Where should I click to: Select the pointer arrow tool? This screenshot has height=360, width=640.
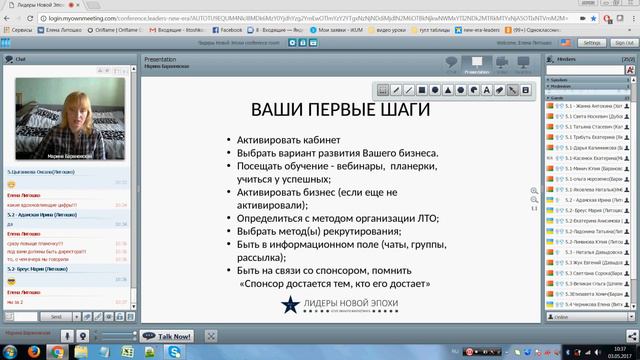[x=513, y=90]
